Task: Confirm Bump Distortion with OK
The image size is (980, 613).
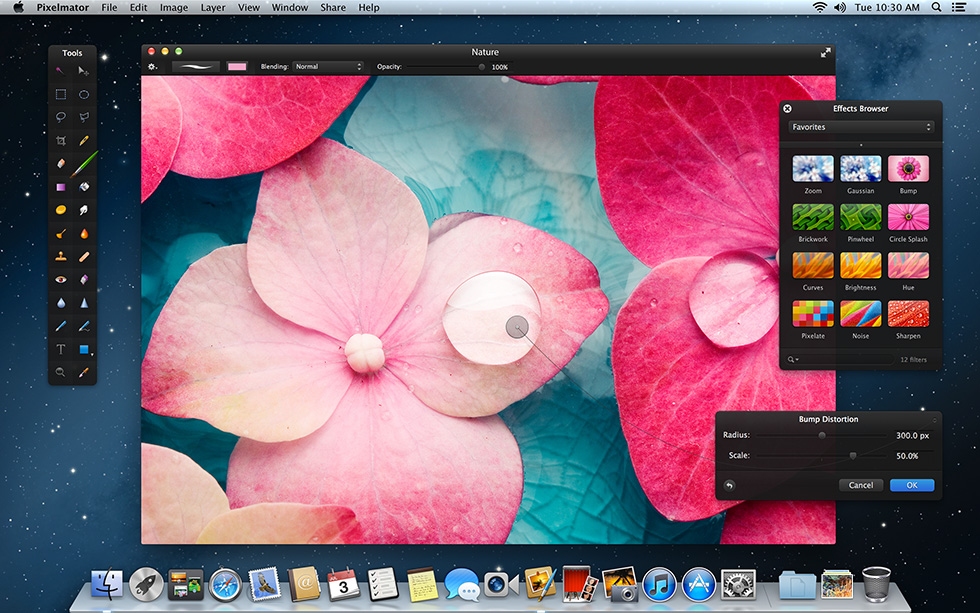Action: tap(911, 485)
